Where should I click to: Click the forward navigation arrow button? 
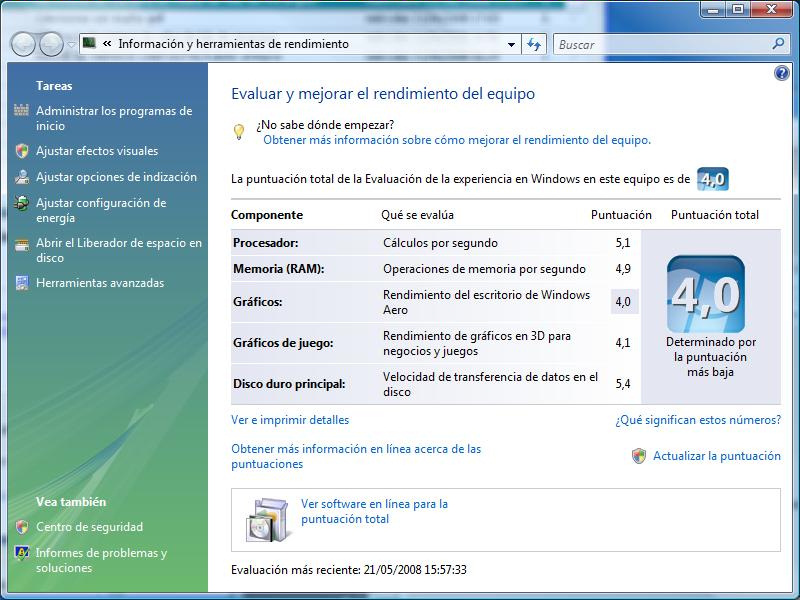(50, 44)
